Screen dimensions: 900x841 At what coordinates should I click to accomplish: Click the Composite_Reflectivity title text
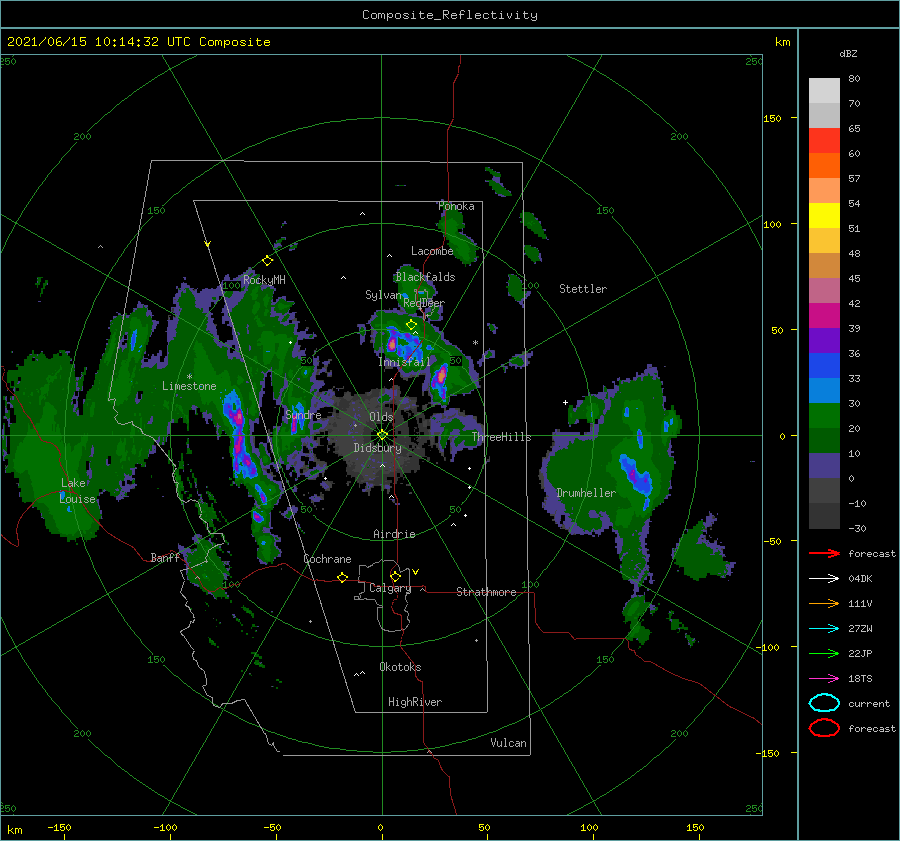click(450, 15)
